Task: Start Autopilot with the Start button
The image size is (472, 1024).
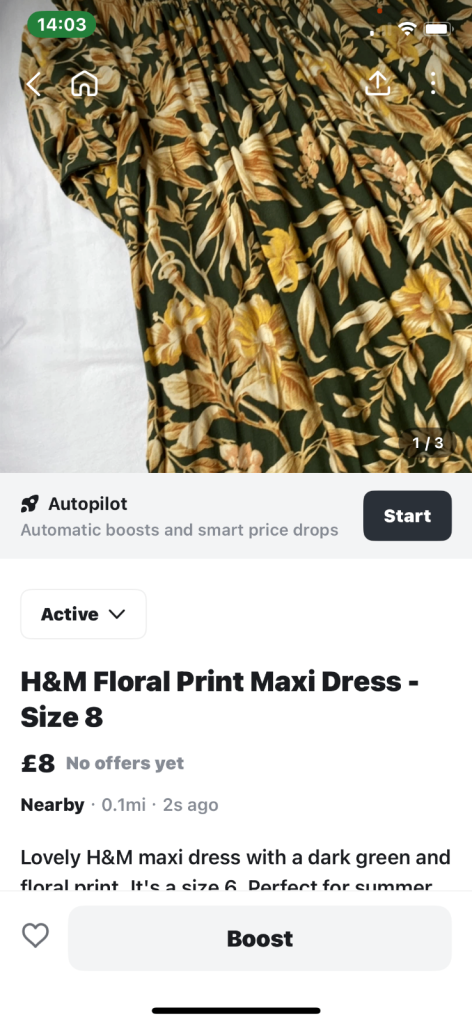Action: point(407,516)
